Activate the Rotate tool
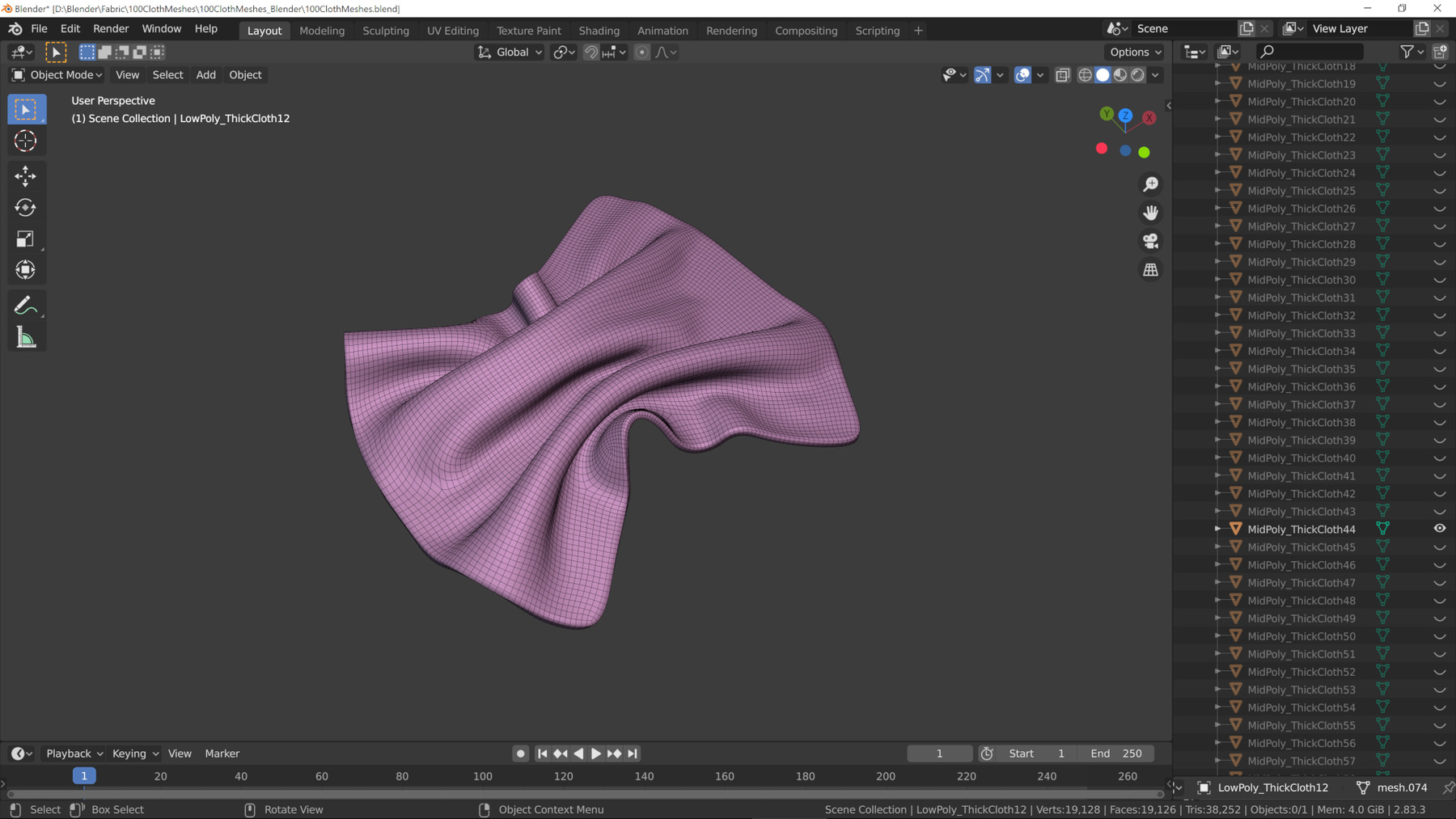Screen dimensions: 1456x819 [26, 208]
